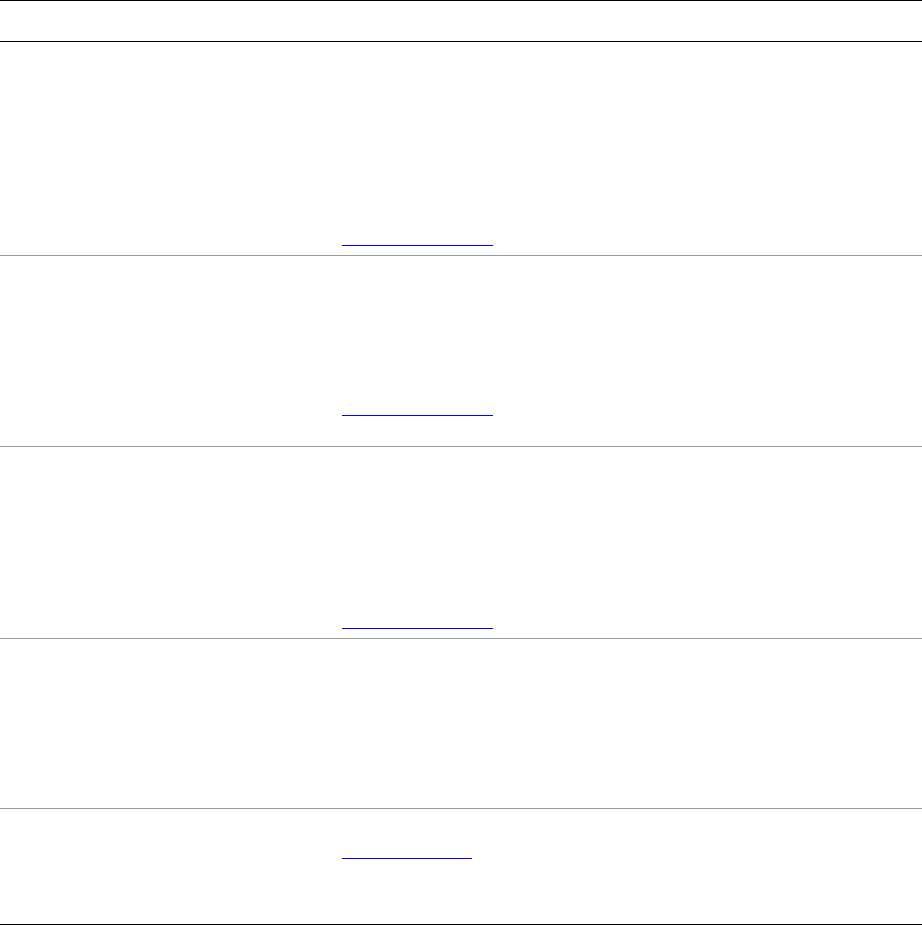922x925 pixels.
Task: Click the gray divider between third and fourth rows
Action: (460, 638)
